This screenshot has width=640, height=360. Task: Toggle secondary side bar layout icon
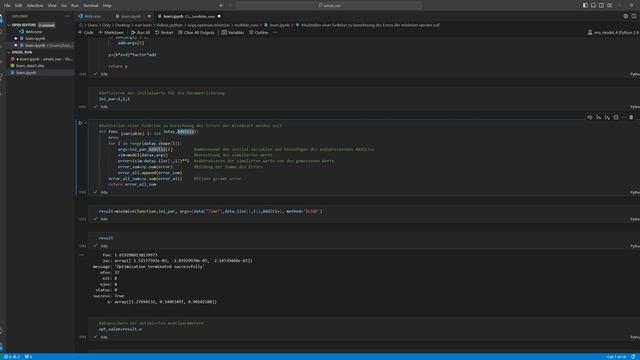coord(602,5)
